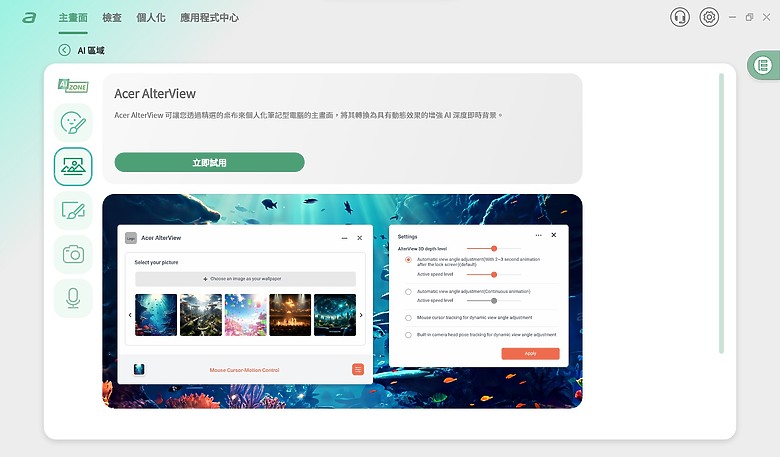Select the underwater wallpaper thumbnail

(156, 315)
